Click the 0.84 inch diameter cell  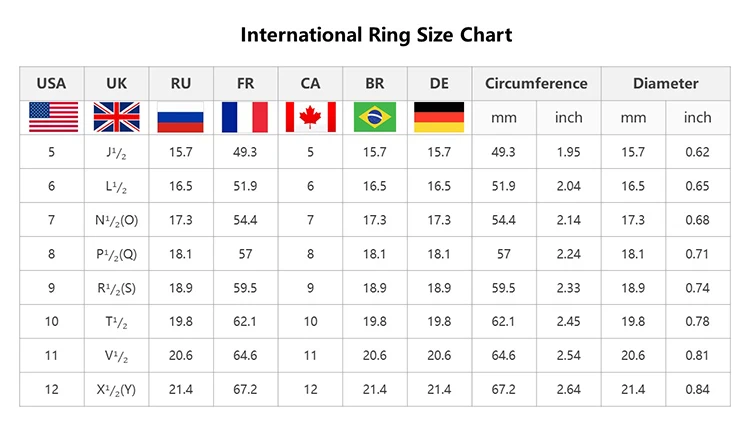coord(697,388)
